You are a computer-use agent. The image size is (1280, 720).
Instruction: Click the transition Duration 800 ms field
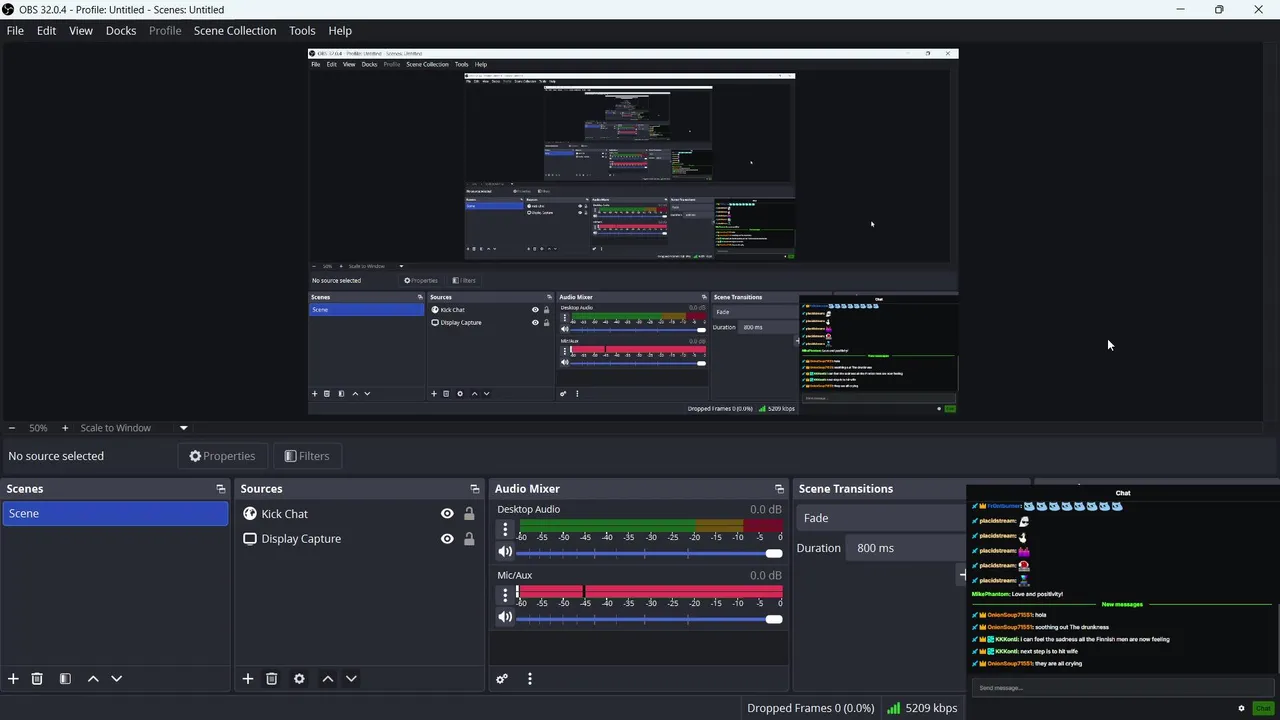[906, 548]
